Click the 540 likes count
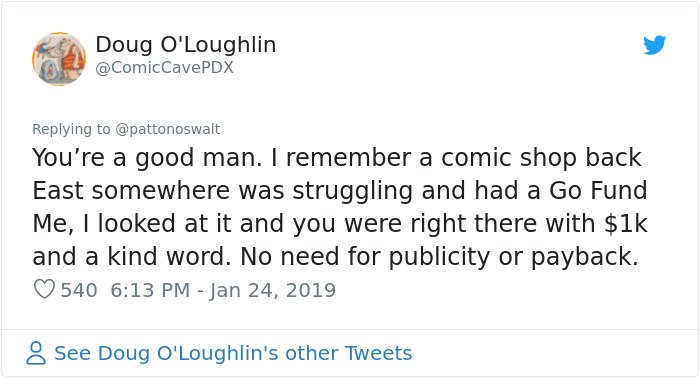 point(79,290)
